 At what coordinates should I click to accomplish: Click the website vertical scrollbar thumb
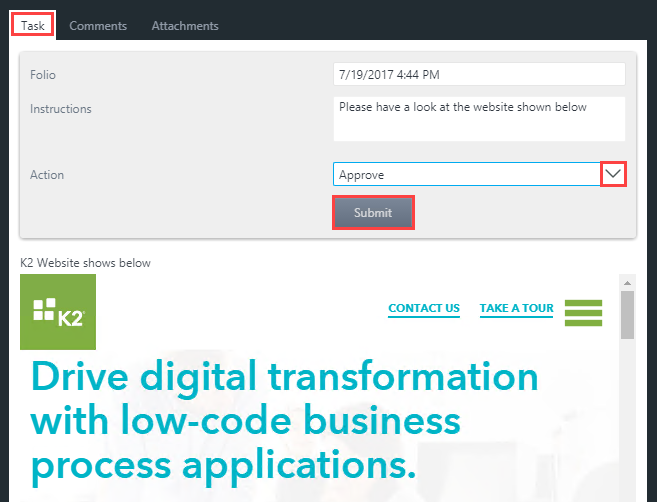pyautogui.click(x=627, y=315)
